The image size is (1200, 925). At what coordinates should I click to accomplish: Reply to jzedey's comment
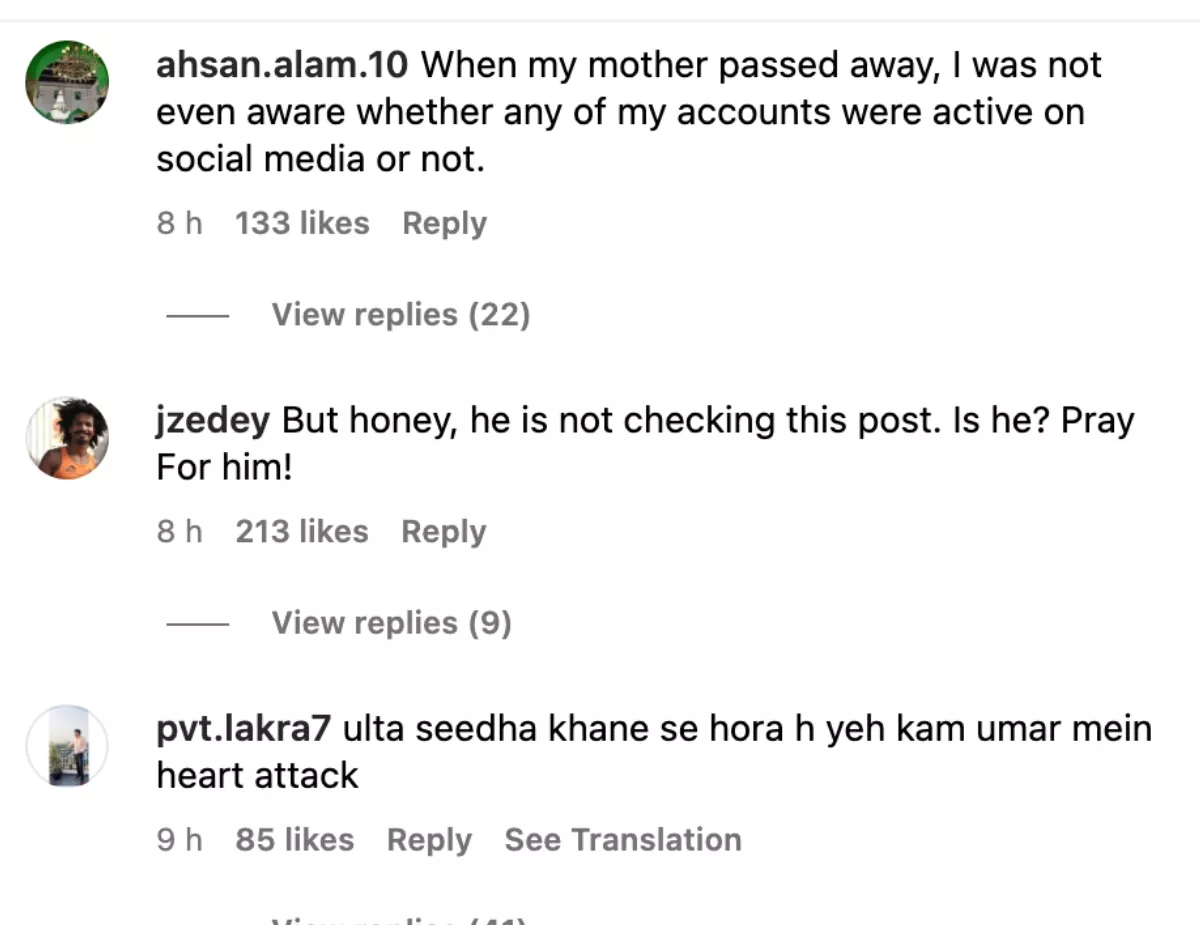click(443, 531)
